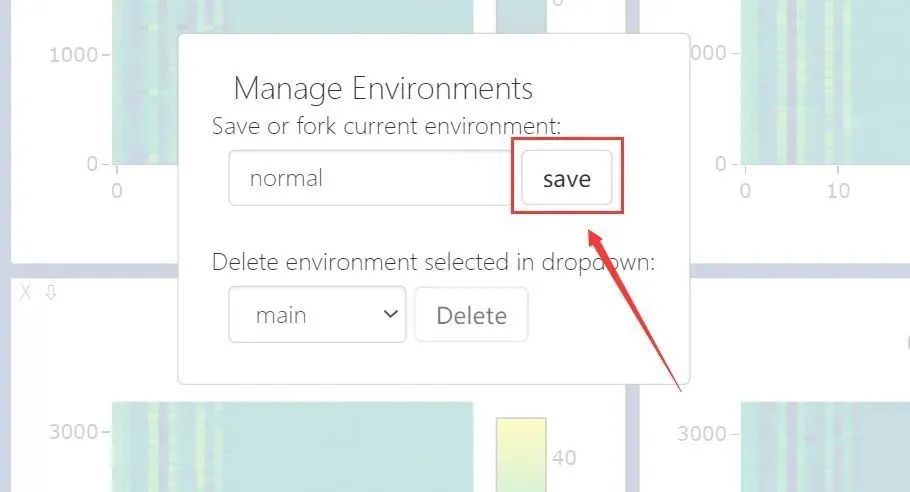Click the chevron arrow on the main dropdown
The width and height of the screenshot is (910, 492).
[391, 314]
